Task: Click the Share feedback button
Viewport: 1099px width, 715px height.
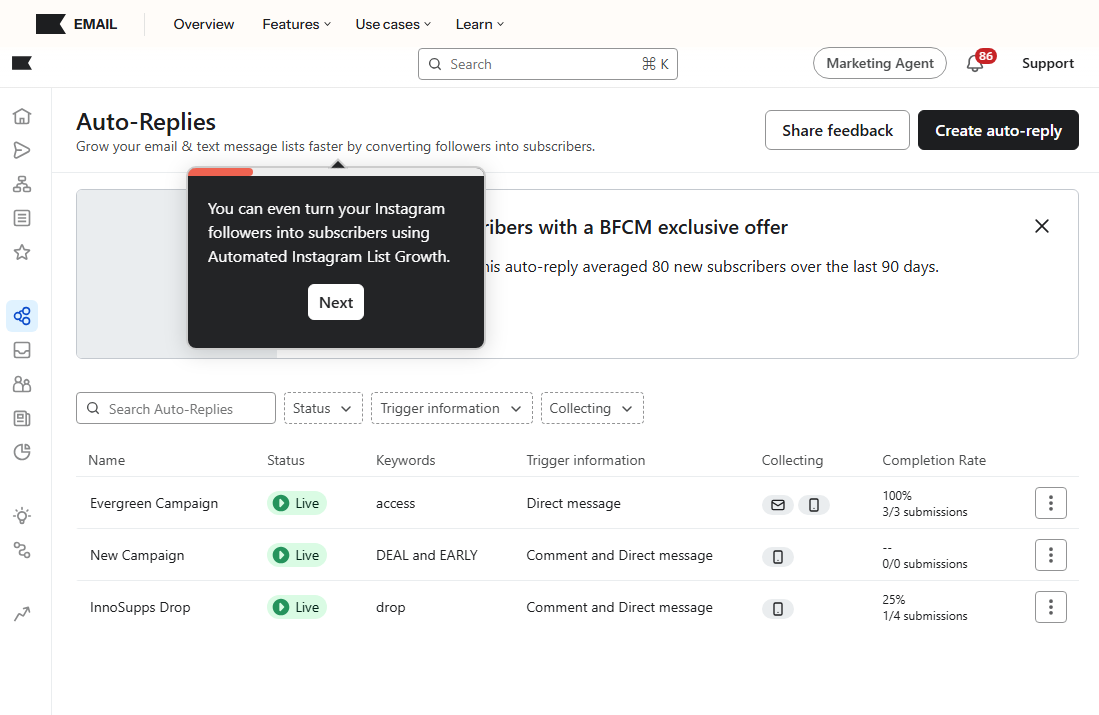Action: coord(837,130)
